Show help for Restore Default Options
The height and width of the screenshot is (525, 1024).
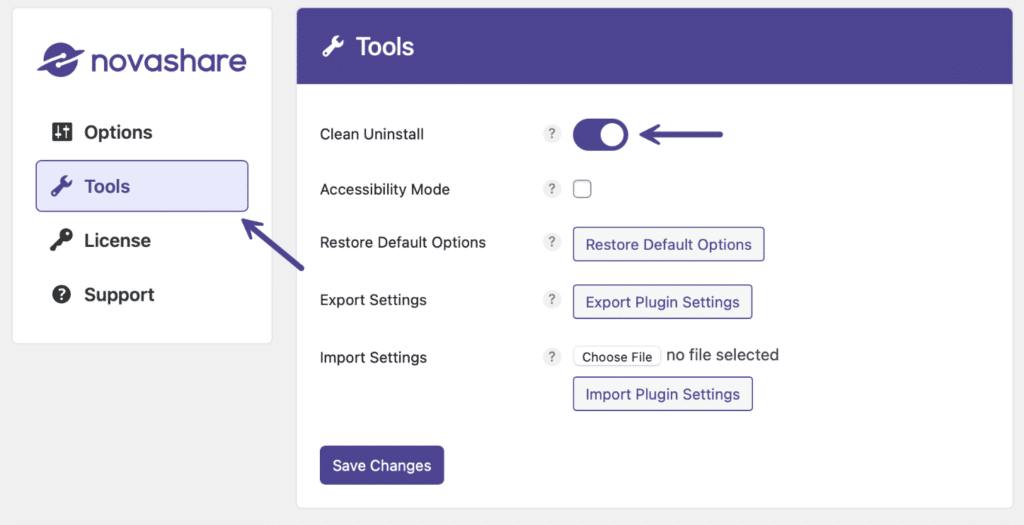click(552, 242)
